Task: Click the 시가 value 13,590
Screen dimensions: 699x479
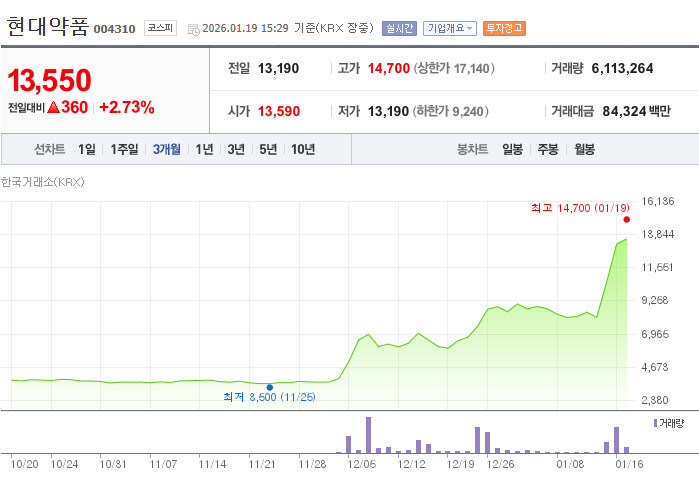Action: [279, 111]
